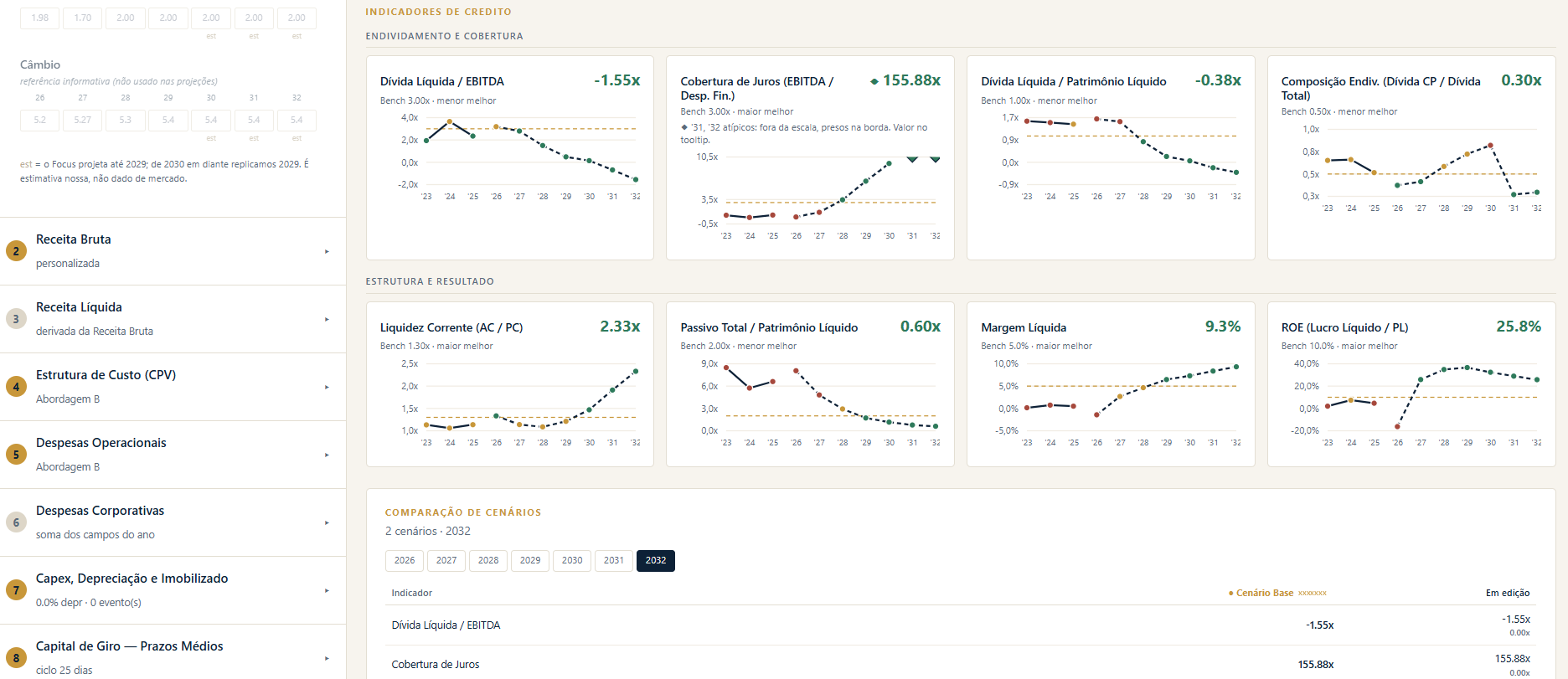Viewport: 1568px width, 679px height.
Task: Expand the Despesas Corporativas section arrow
Action: point(327,522)
